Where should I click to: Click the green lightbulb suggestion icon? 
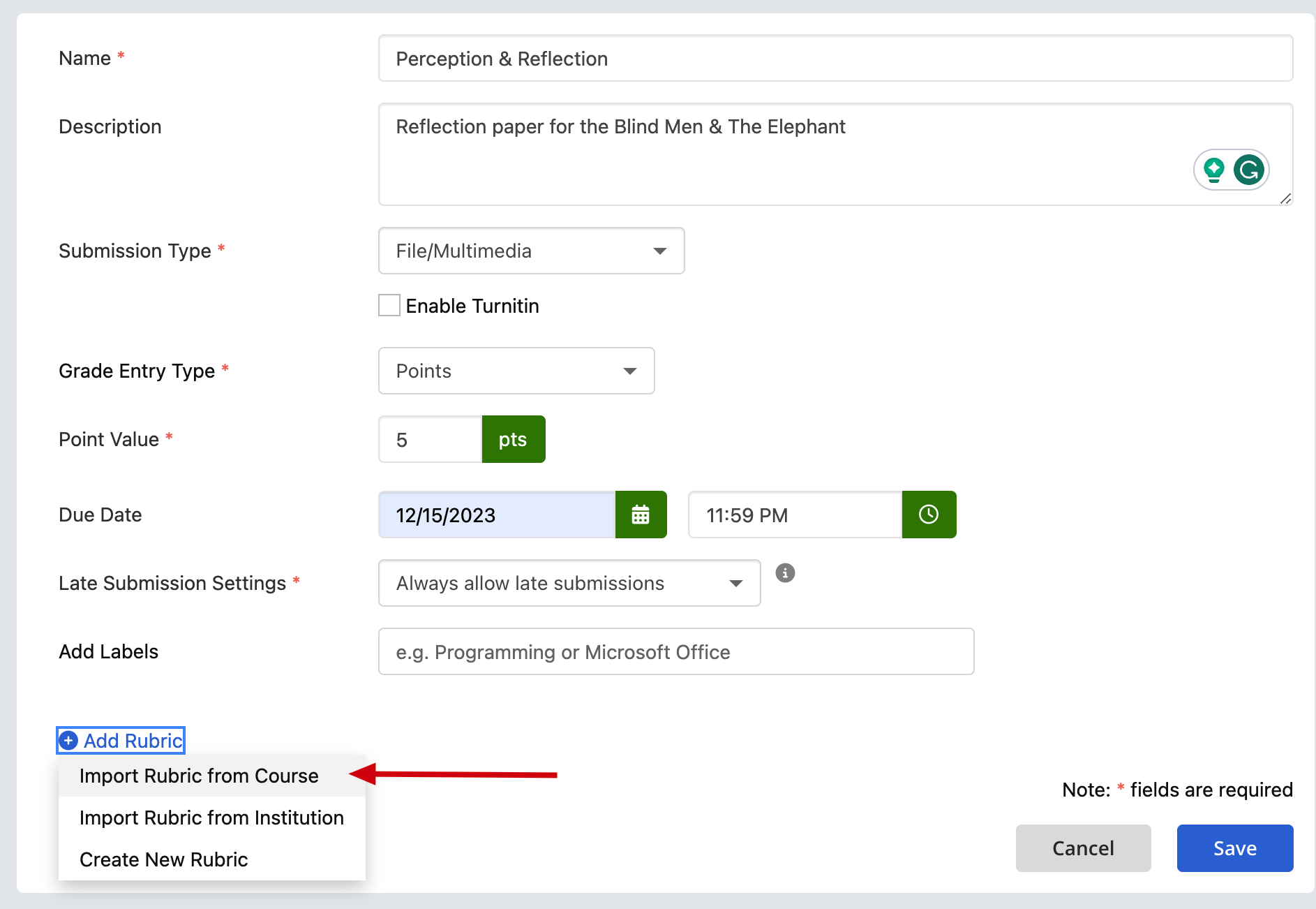1214,170
